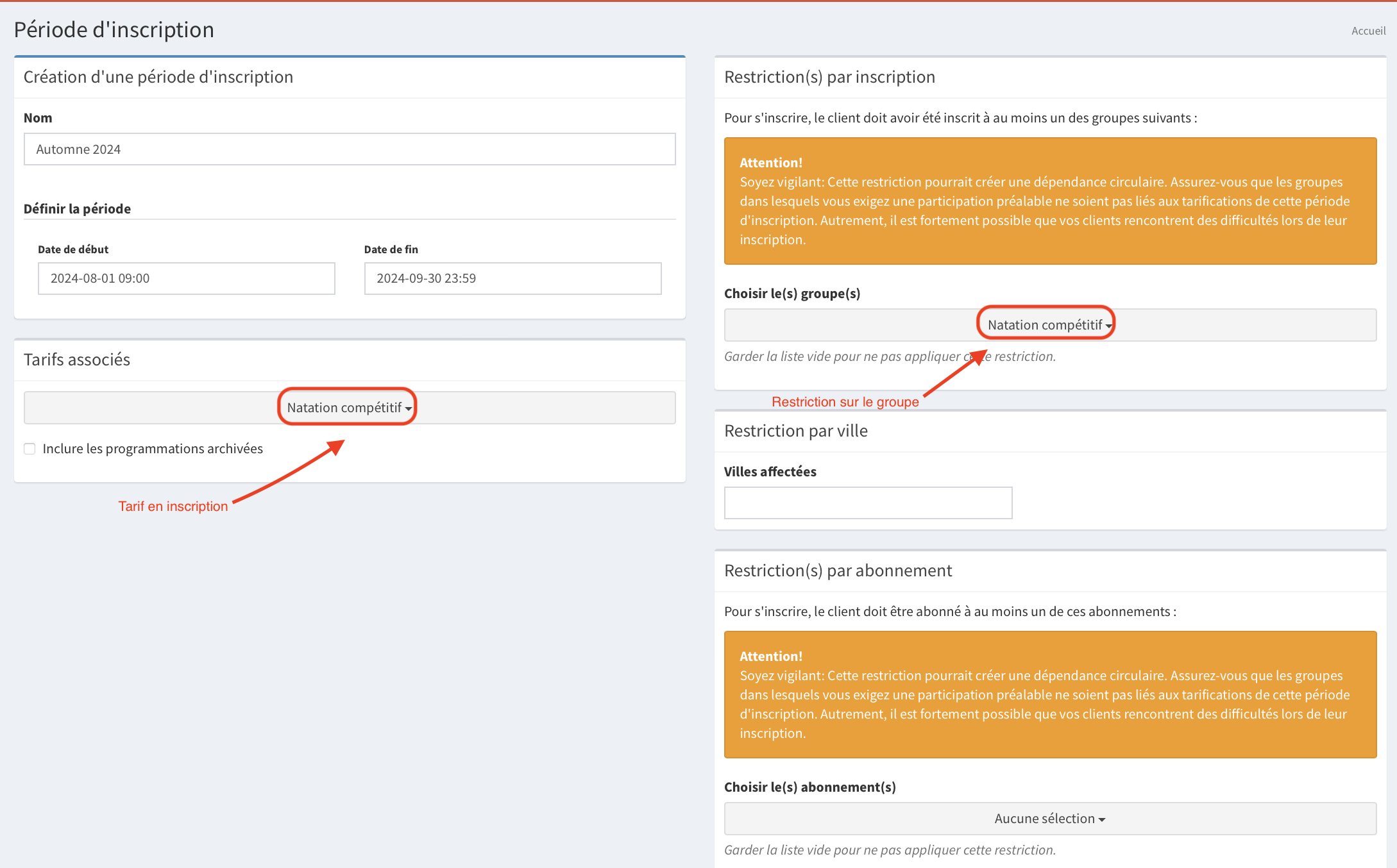Viewport: 1397px width, 868px height.
Task: Click the first orange Attention! warning box
Action: click(1050, 201)
